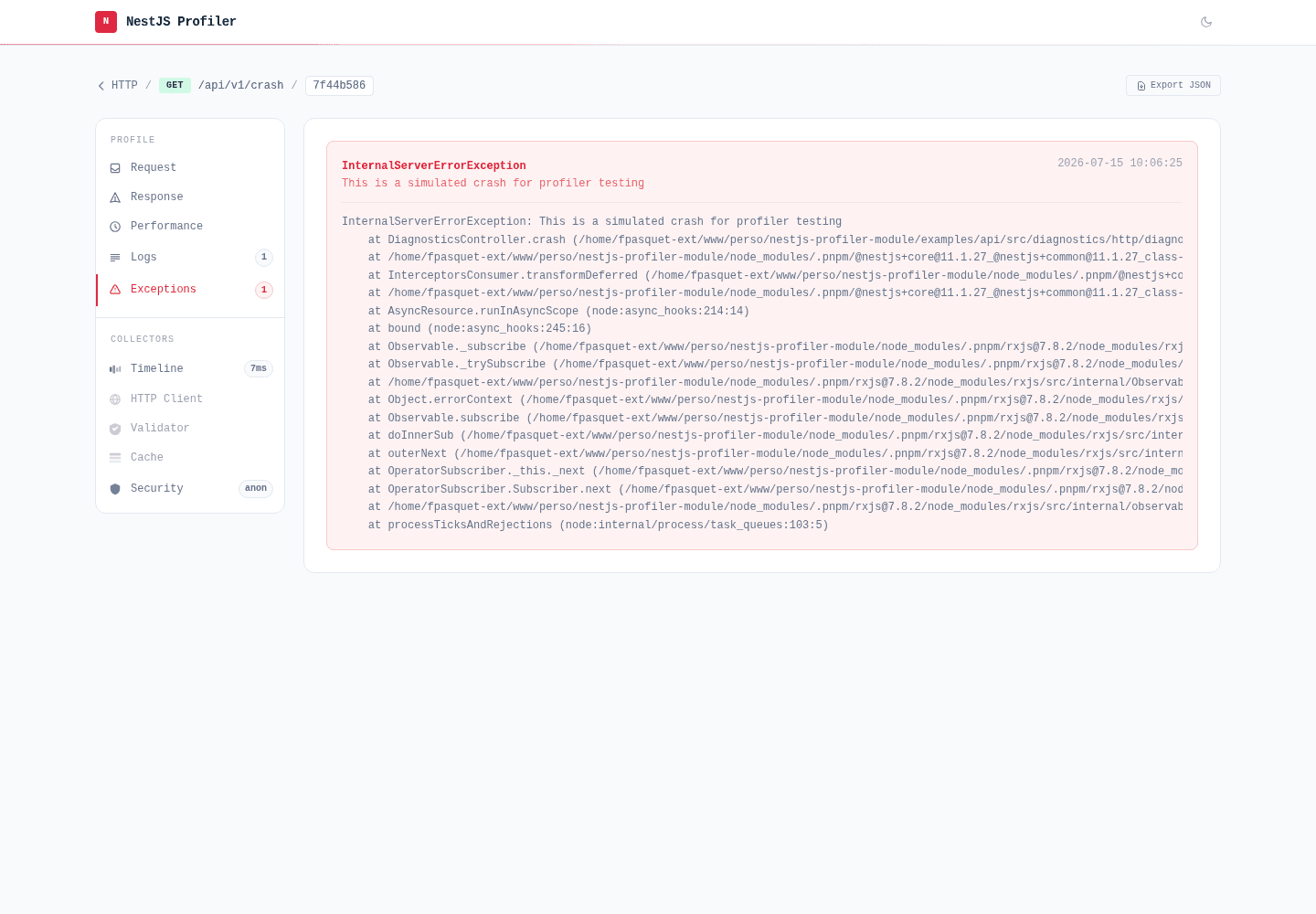Click the Cache stack icon
The height and width of the screenshot is (914, 1316).
click(115, 458)
